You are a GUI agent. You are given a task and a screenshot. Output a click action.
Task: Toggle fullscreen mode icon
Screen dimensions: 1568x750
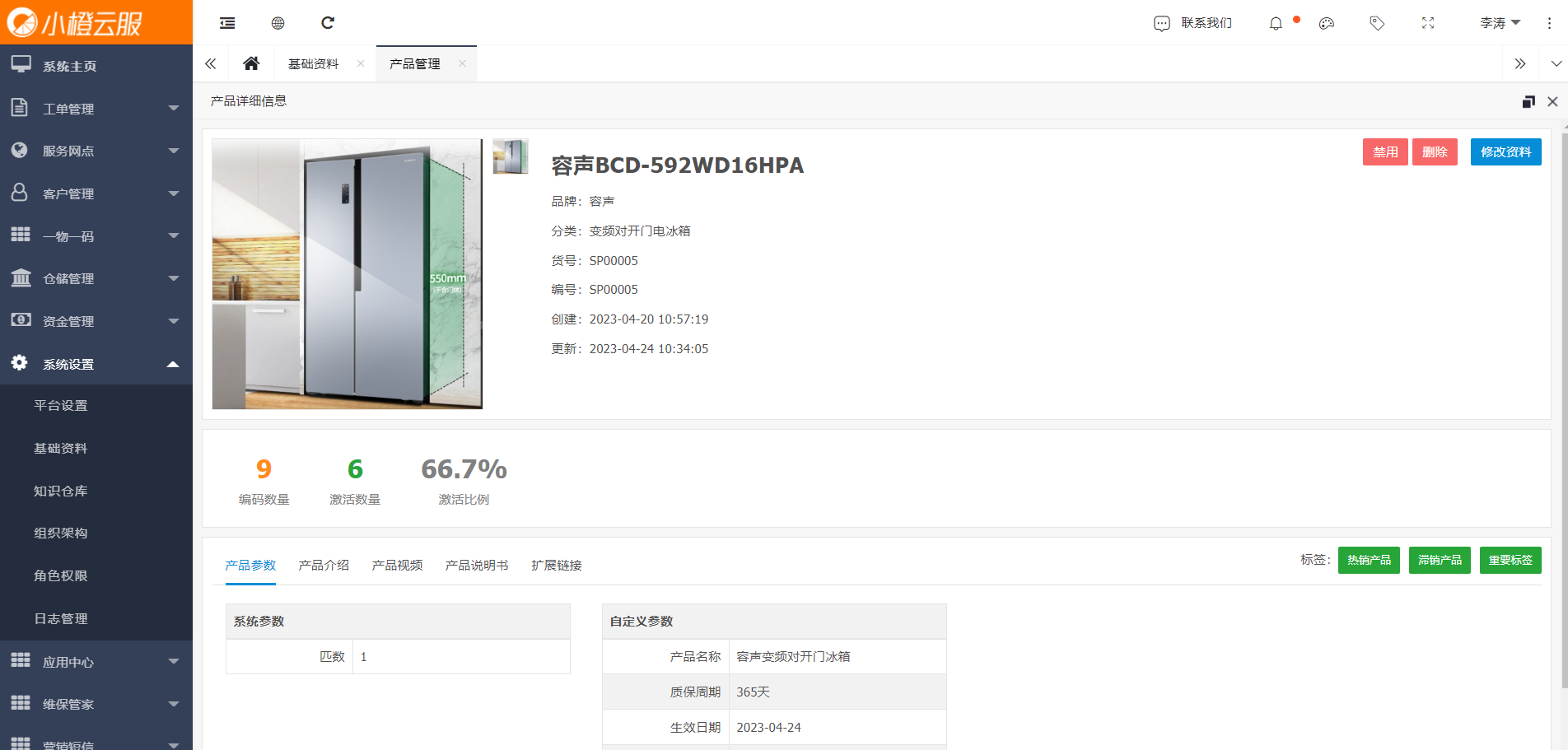click(x=1428, y=23)
